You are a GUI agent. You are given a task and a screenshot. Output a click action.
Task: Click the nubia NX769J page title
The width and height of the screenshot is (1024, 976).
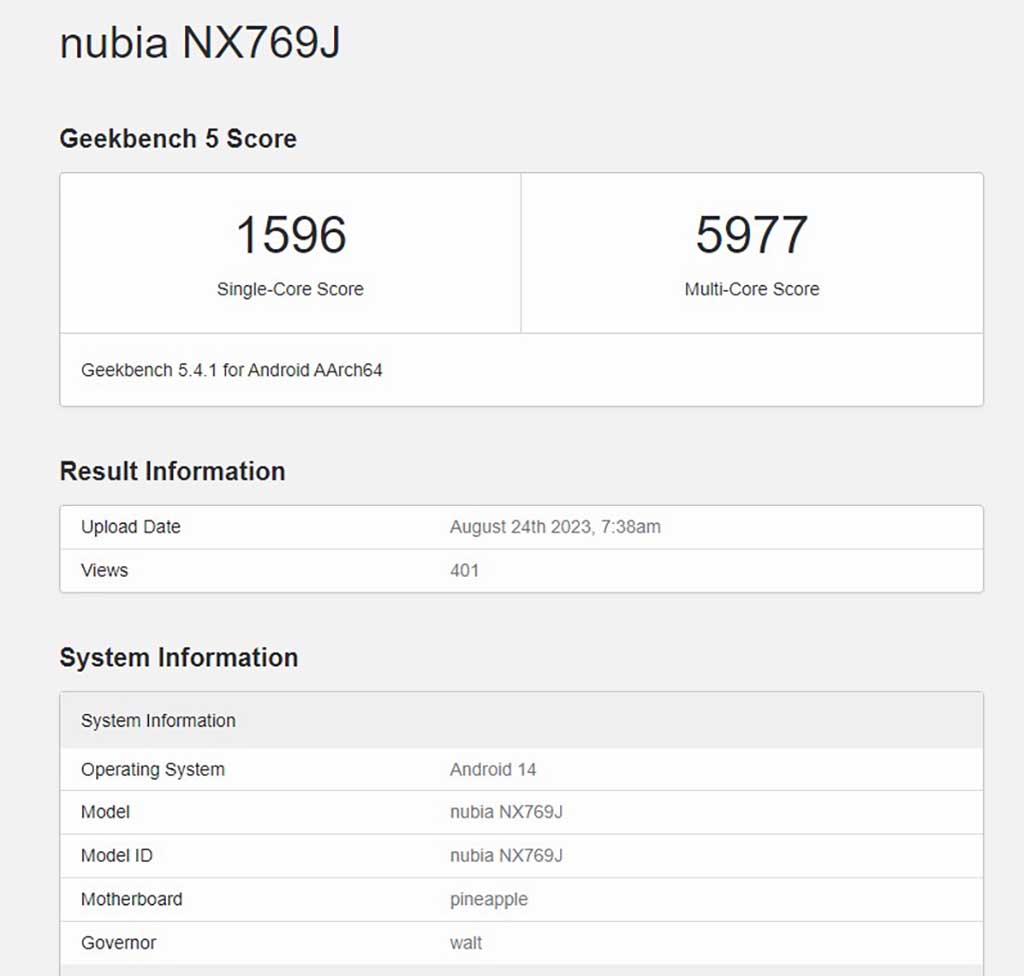coord(200,42)
